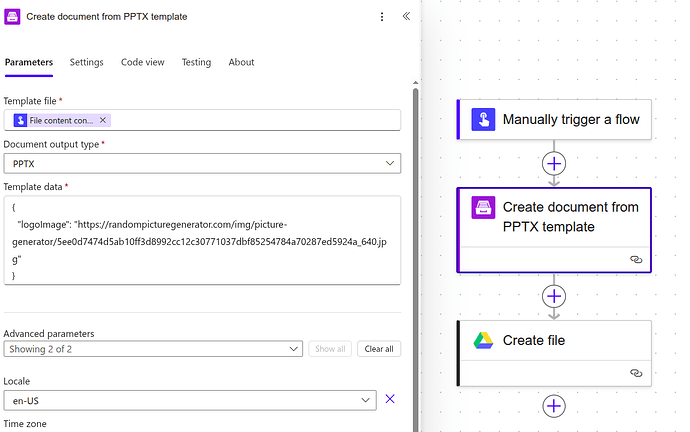Open the Code view tab
Image resolution: width=690 pixels, height=432 pixels.
pos(142,62)
